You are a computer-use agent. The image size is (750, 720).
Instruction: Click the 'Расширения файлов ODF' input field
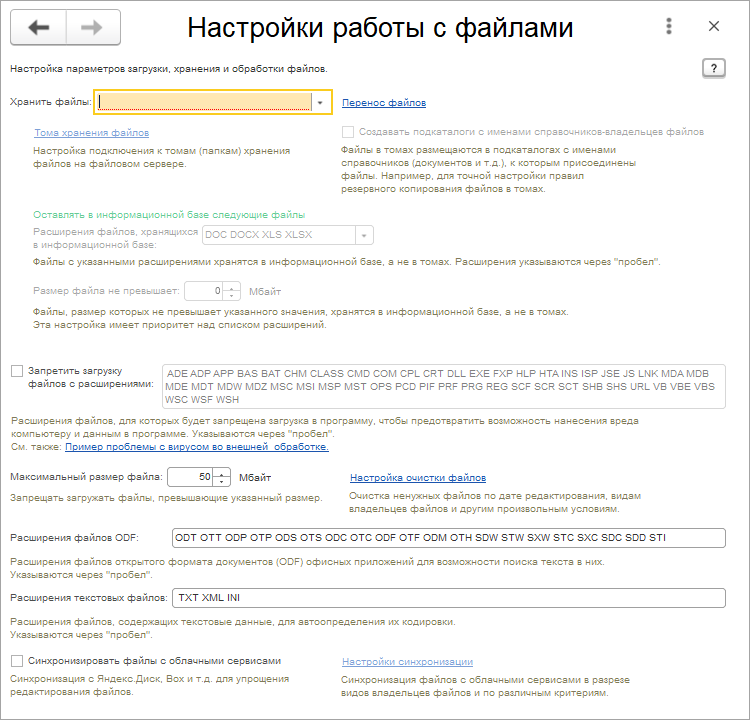(449, 538)
